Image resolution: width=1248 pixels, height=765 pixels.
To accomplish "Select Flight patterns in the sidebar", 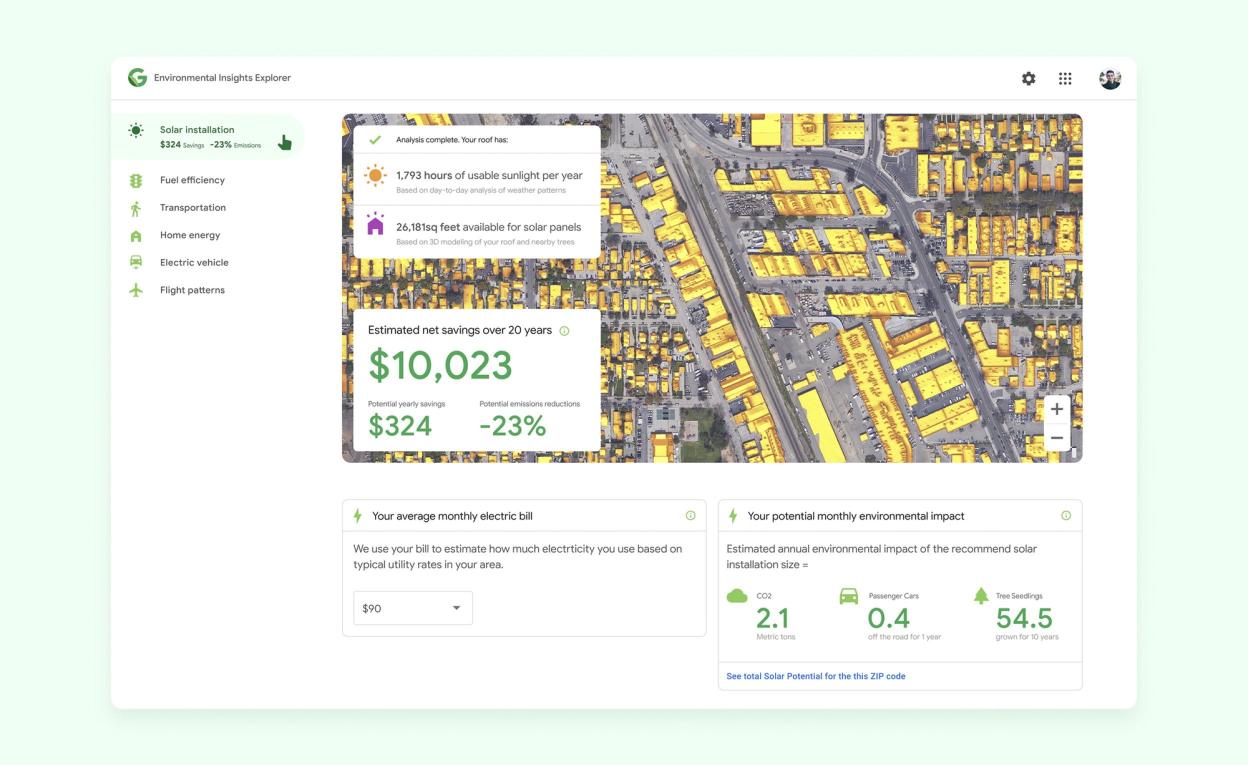I will (192, 290).
